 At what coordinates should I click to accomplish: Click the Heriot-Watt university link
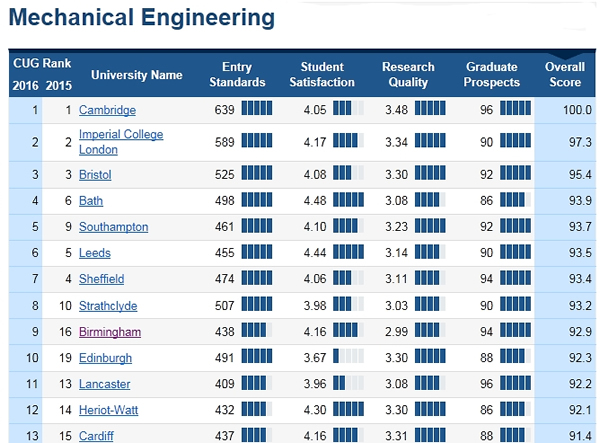108,410
